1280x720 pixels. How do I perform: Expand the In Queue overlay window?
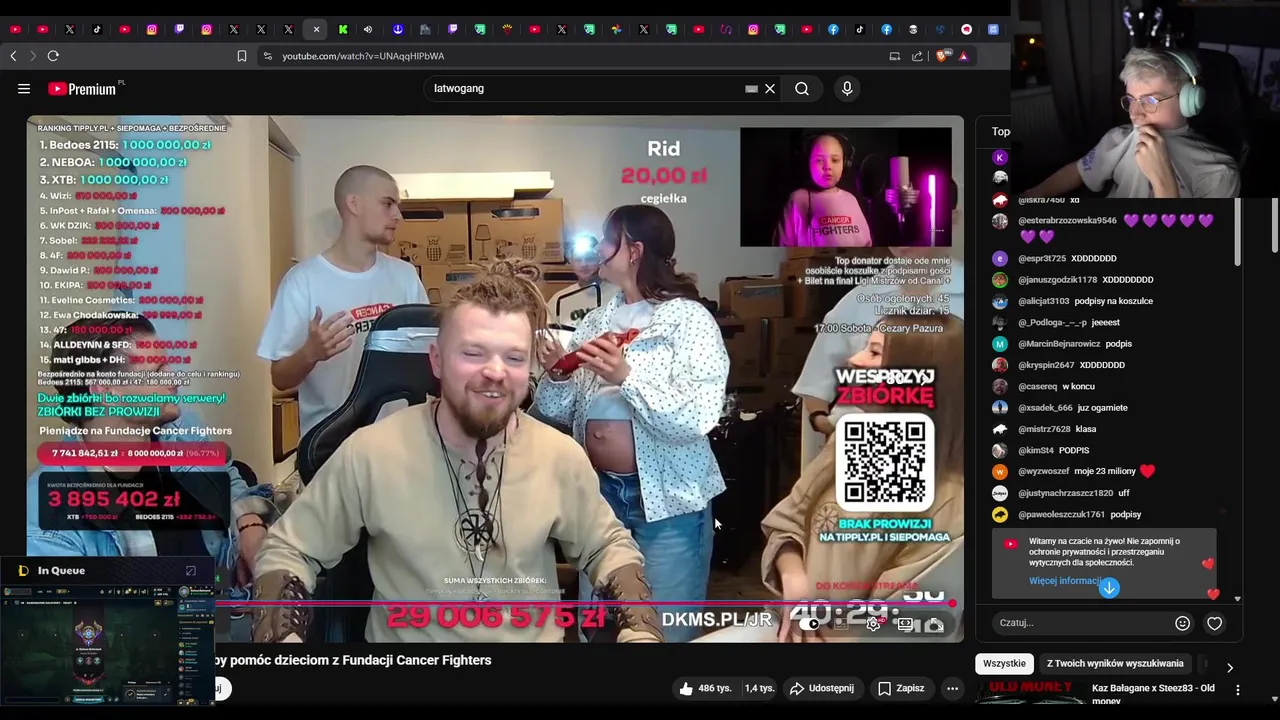[x=190, y=571]
